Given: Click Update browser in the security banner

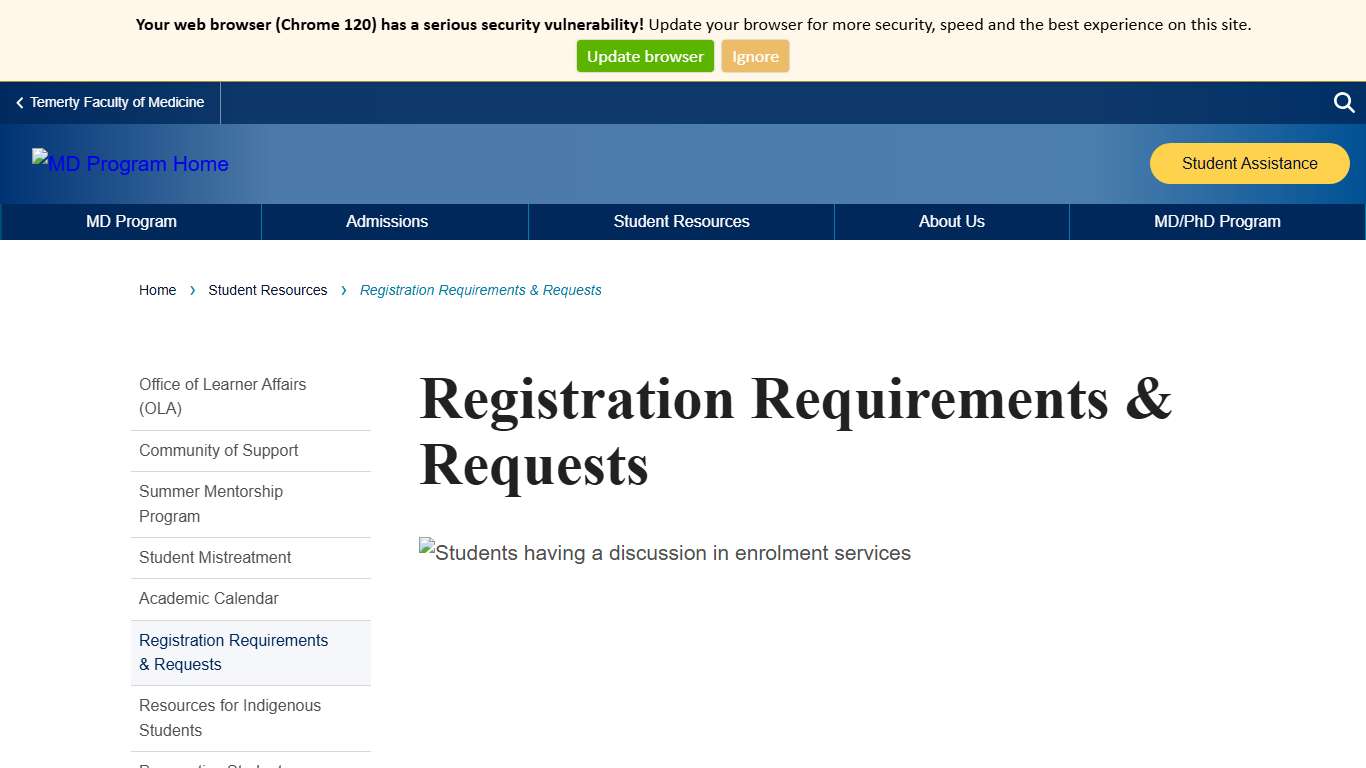Looking at the screenshot, I should click(x=644, y=56).
